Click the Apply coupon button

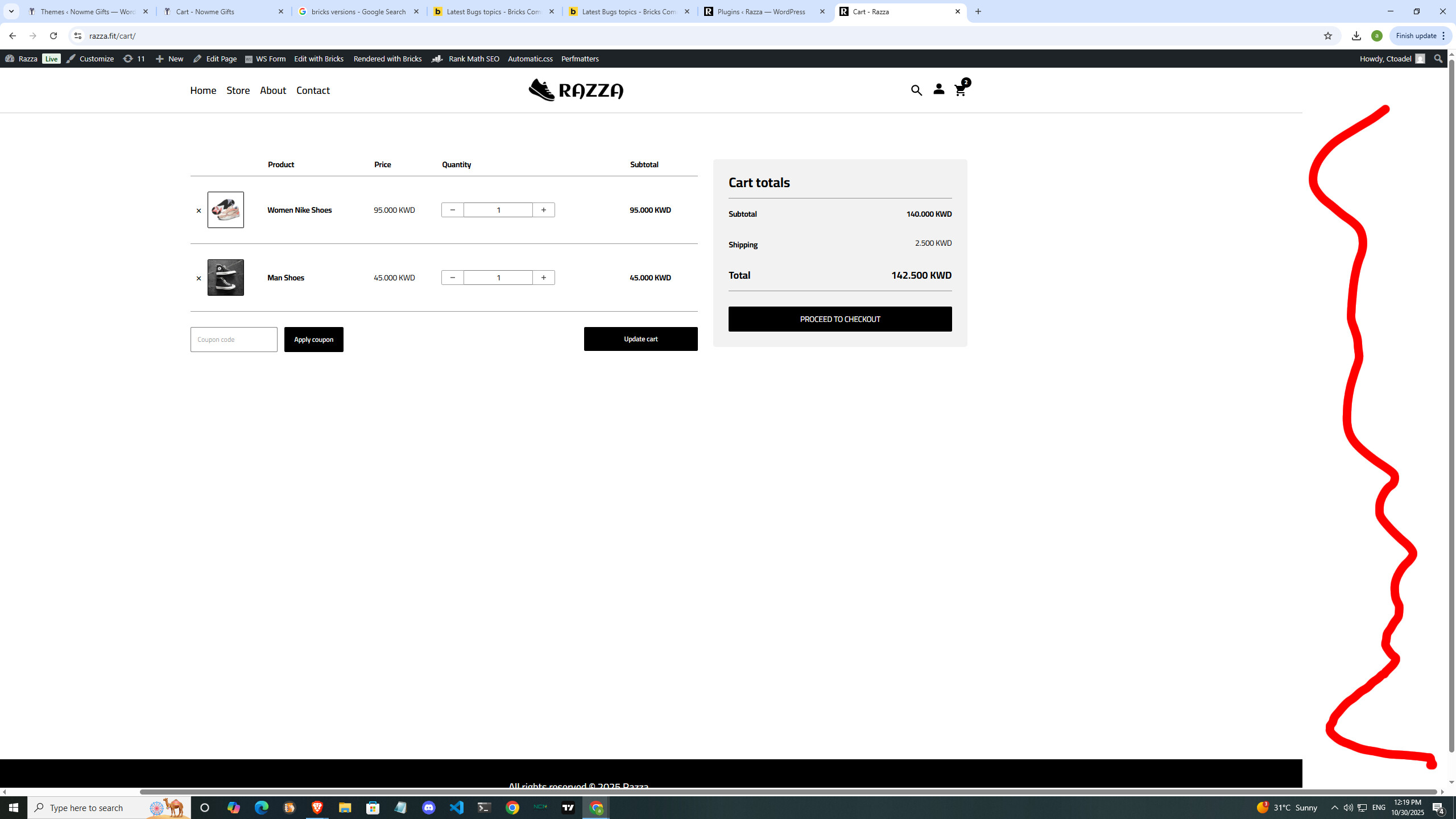pos(313,340)
